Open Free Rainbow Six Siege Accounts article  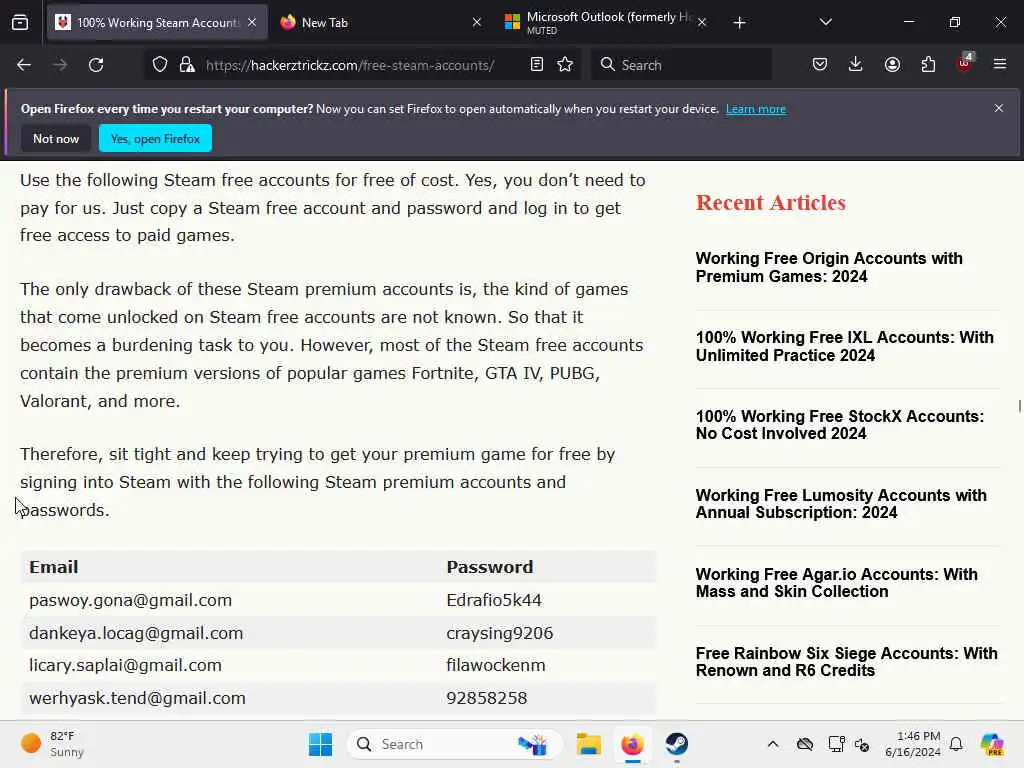(846, 662)
